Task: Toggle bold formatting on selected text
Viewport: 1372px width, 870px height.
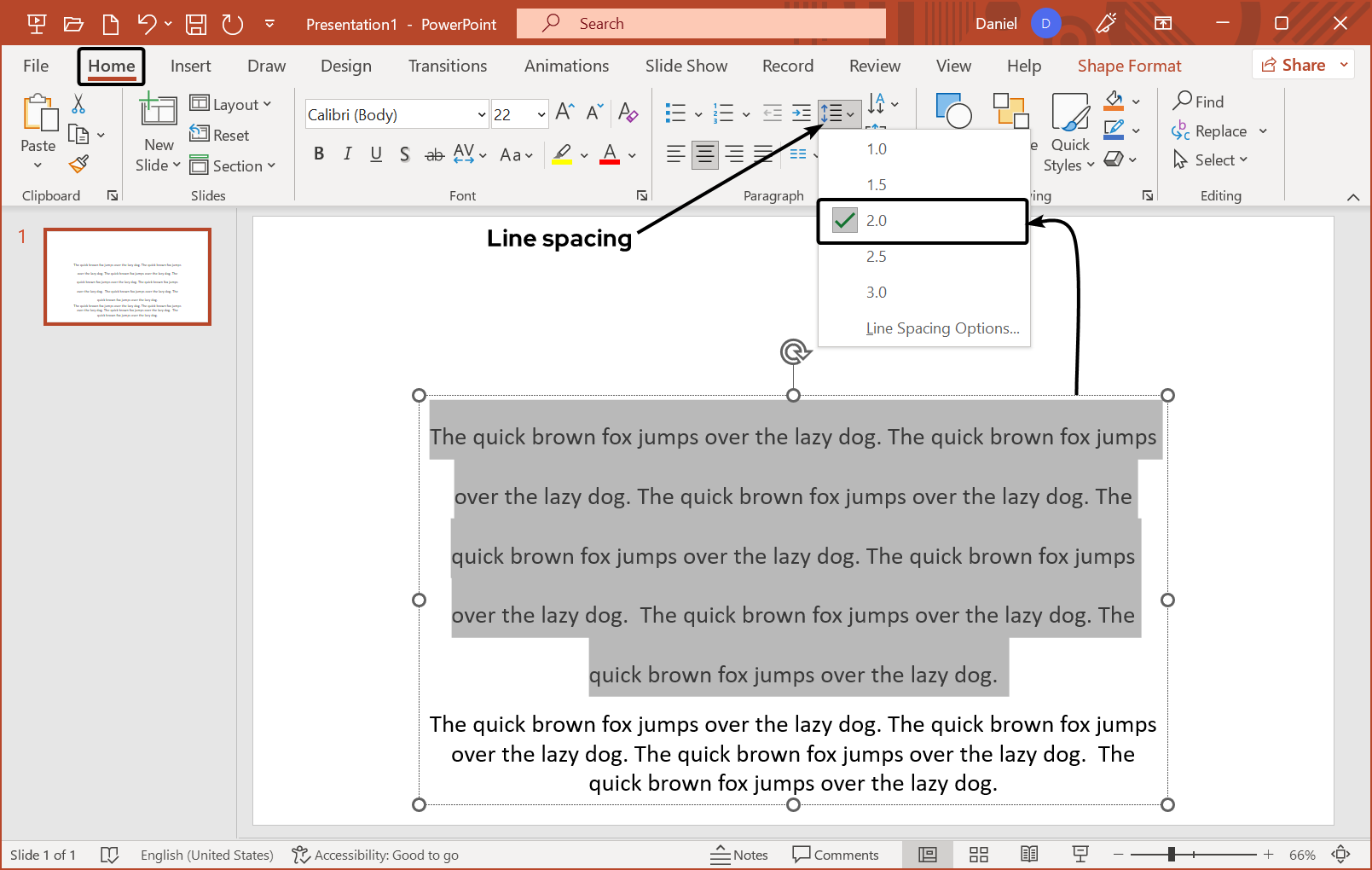Action: pyautogui.click(x=319, y=154)
